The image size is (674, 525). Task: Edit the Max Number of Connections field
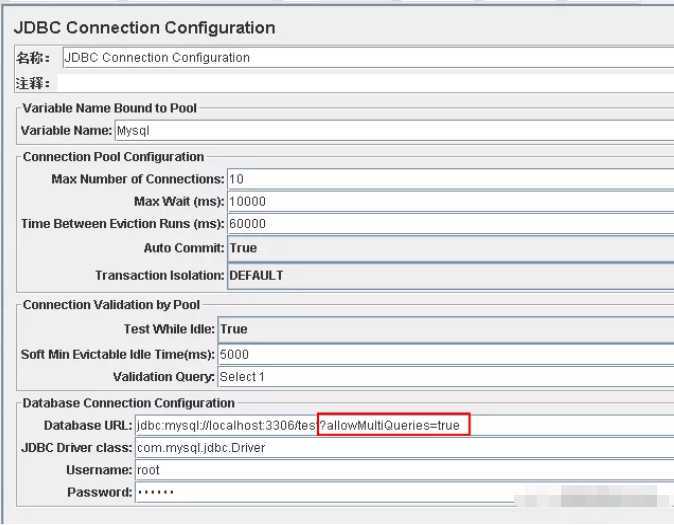point(450,179)
